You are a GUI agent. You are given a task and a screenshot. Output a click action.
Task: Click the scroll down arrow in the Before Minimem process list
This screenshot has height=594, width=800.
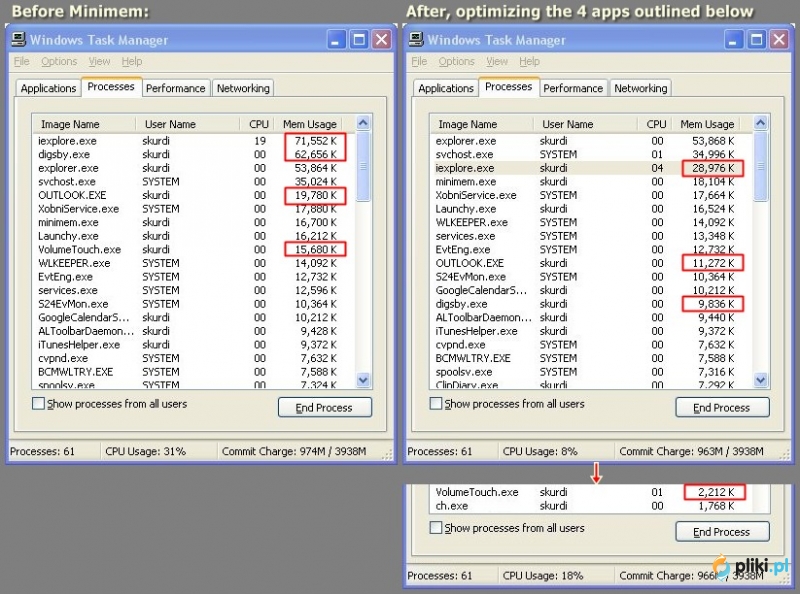tap(363, 380)
